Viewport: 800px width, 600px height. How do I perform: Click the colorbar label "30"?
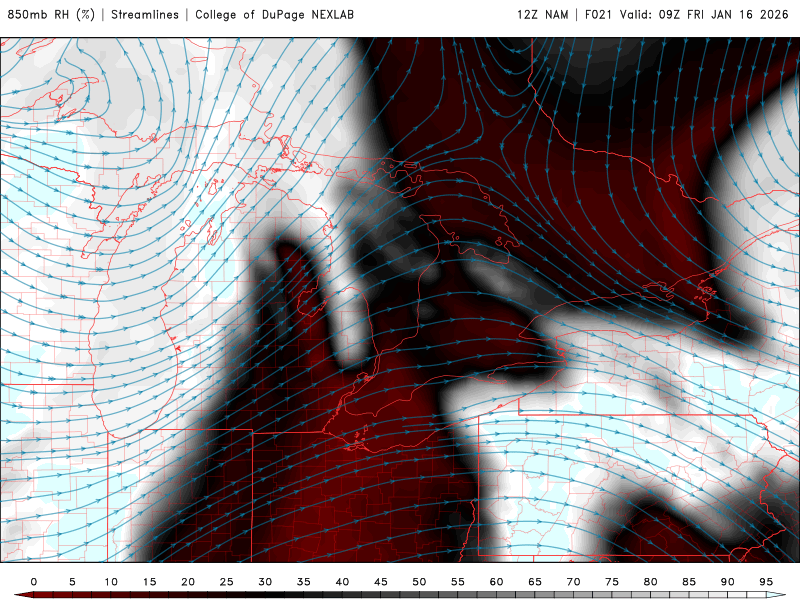265,582
